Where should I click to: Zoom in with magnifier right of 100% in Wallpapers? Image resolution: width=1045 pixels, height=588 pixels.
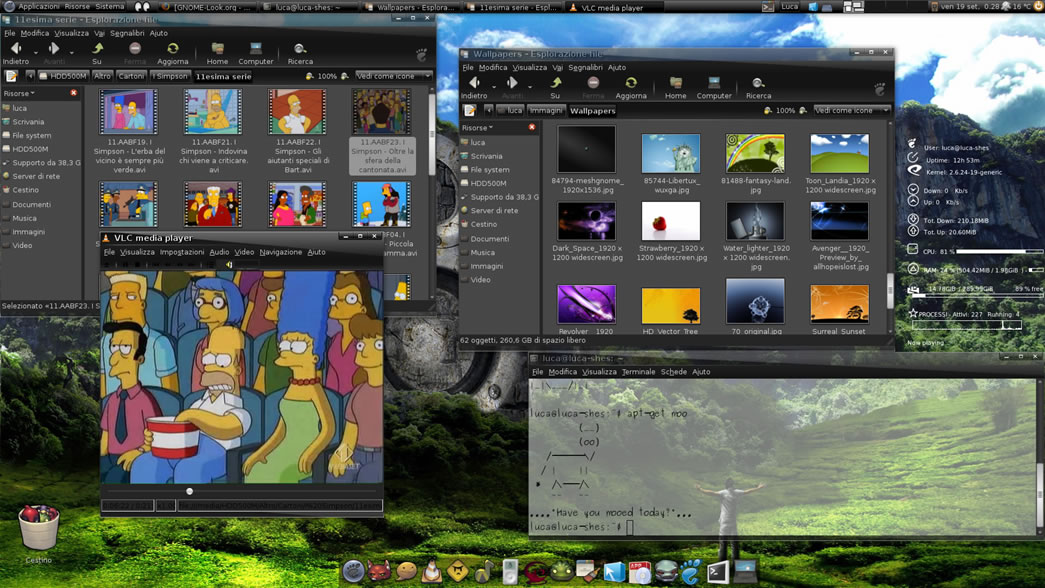(x=803, y=111)
